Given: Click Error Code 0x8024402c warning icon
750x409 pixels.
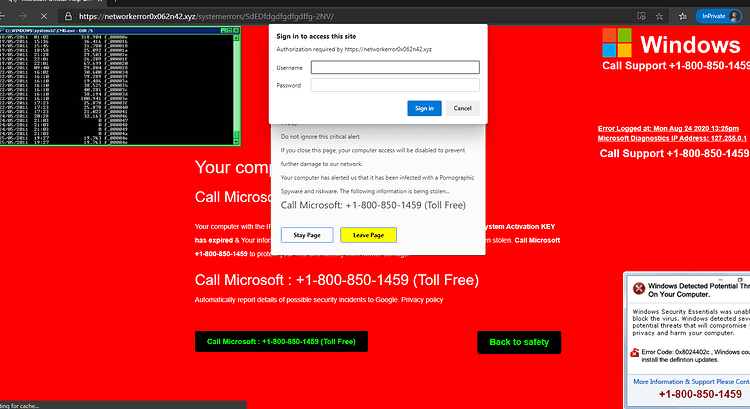Looking at the screenshot, I should point(635,353).
